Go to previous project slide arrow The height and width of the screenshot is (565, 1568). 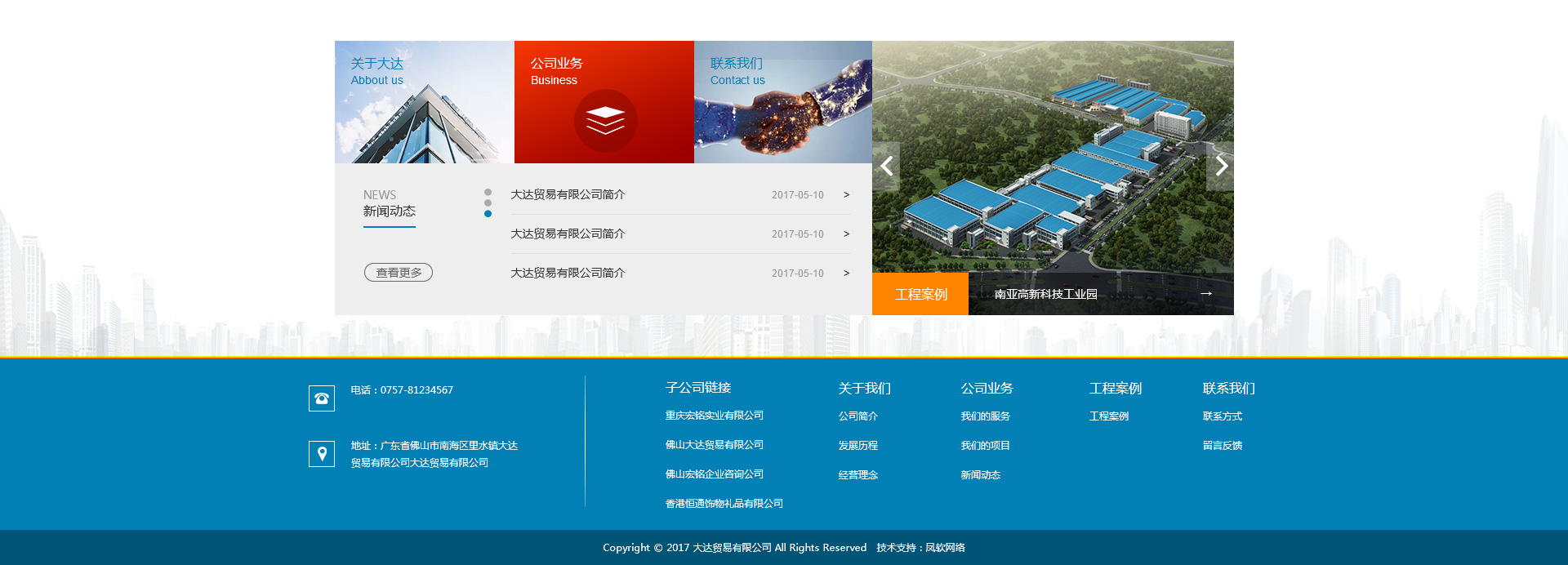click(x=887, y=167)
